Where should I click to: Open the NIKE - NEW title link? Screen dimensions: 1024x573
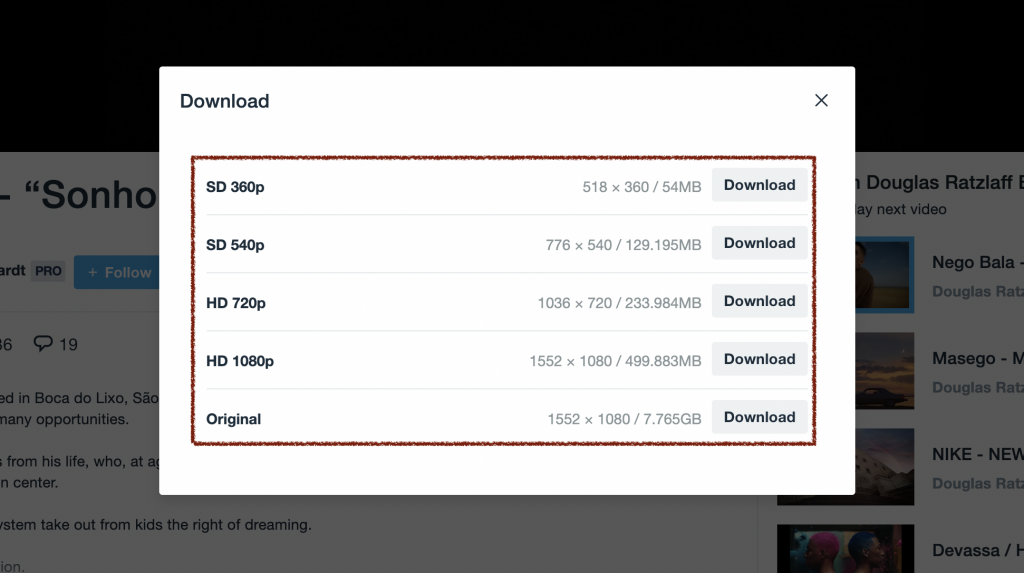tap(978, 454)
